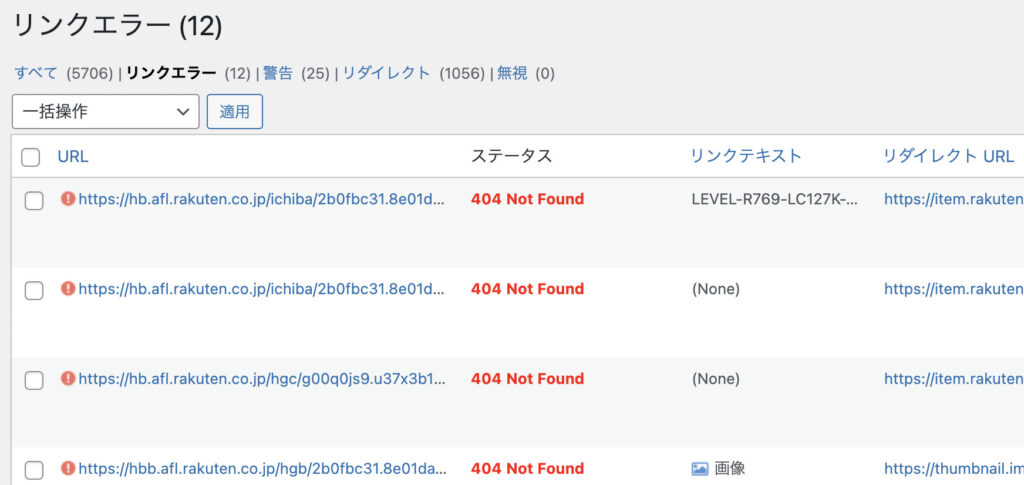Click the error icon beside hbb.afl link
Image resolution: width=1024 pixels, height=485 pixels.
[68, 468]
